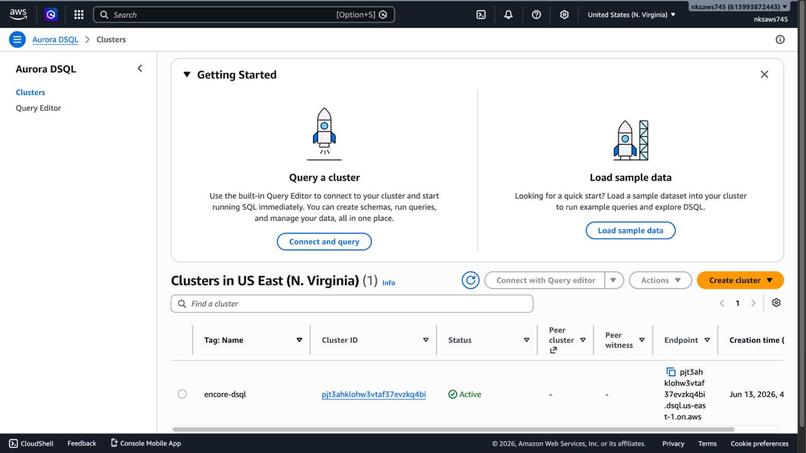The image size is (806, 453).
Task: Click inside the top Search bar
Action: click(x=244, y=14)
